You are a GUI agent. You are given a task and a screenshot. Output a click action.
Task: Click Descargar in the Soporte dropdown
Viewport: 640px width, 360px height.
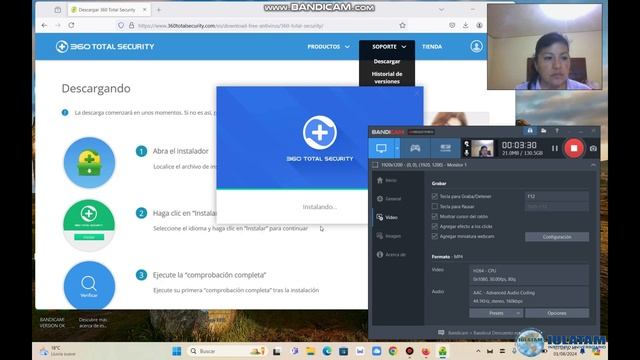pos(387,62)
